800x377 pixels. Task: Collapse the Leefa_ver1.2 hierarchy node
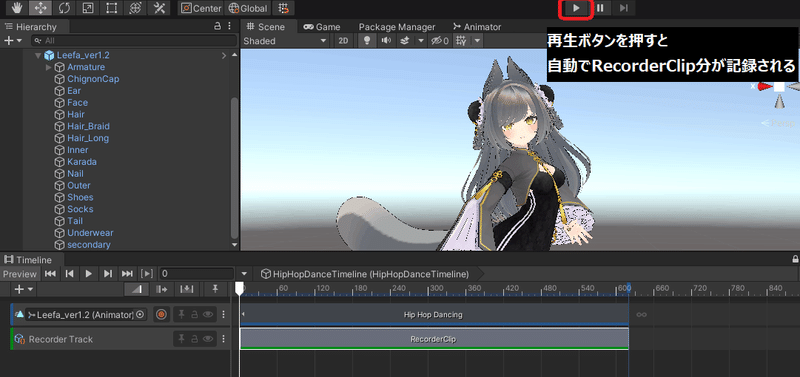pos(38,55)
